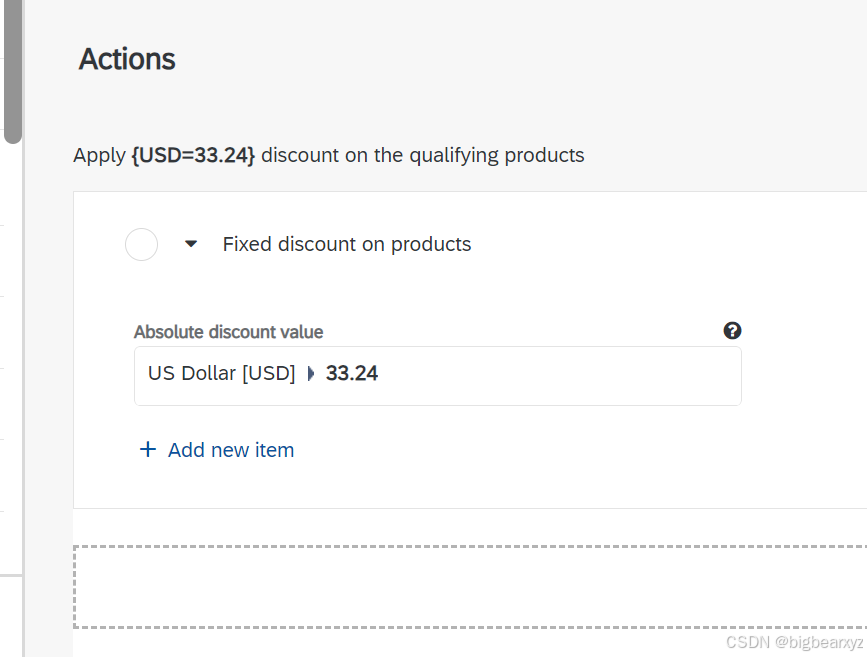867x657 pixels.
Task: Click the bold {USD=33.24} placeholder text
Action: tap(193, 155)
